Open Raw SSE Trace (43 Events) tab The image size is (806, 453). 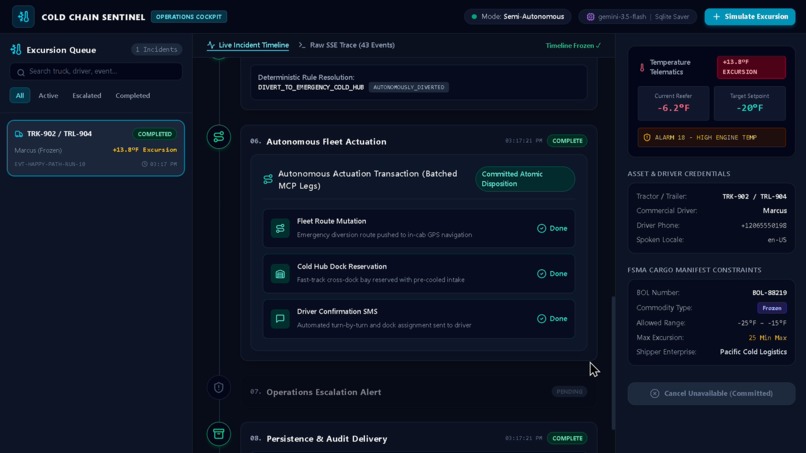[x=346, y=45]
